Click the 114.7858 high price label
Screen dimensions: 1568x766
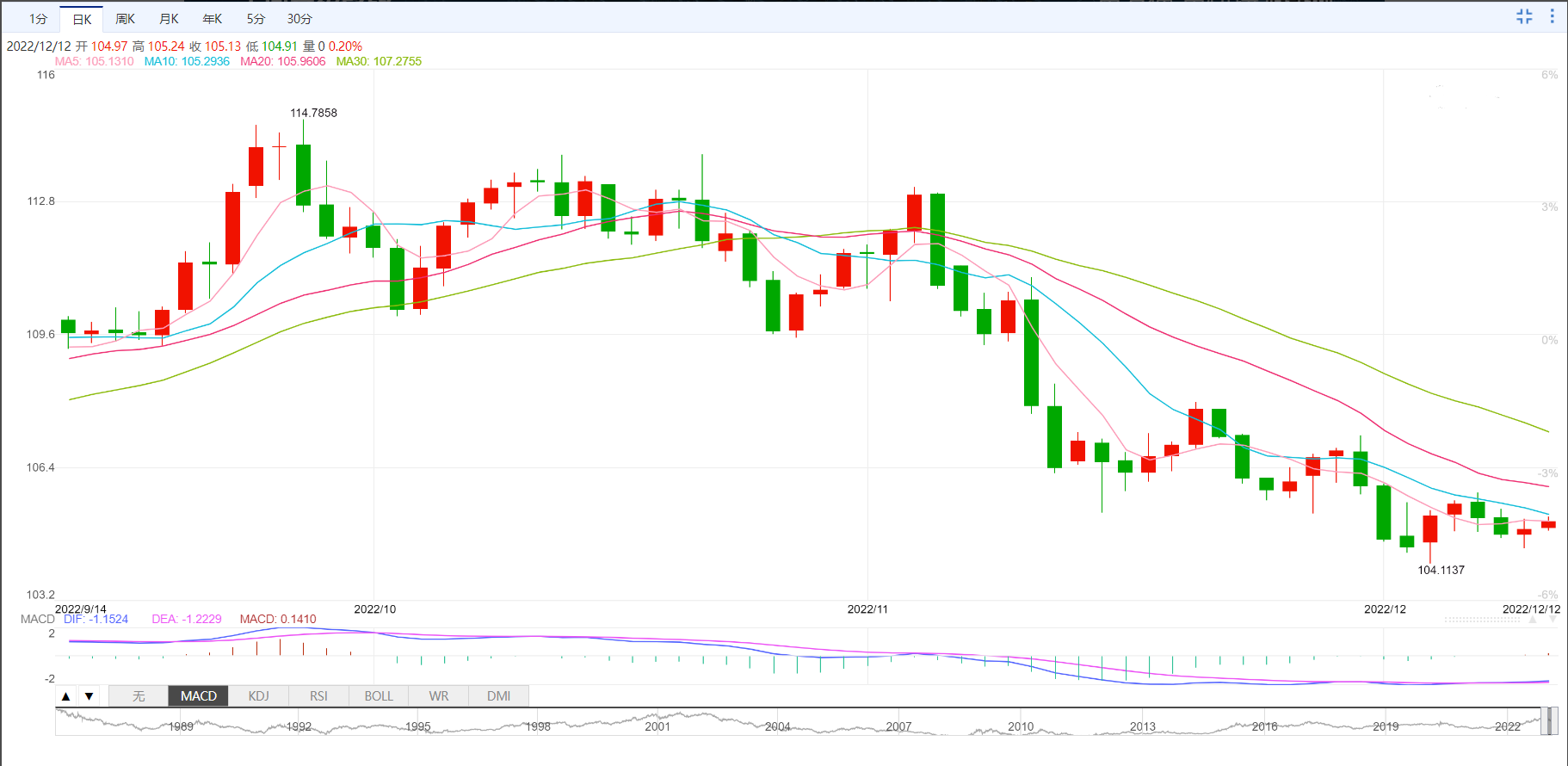coord(313,113)
